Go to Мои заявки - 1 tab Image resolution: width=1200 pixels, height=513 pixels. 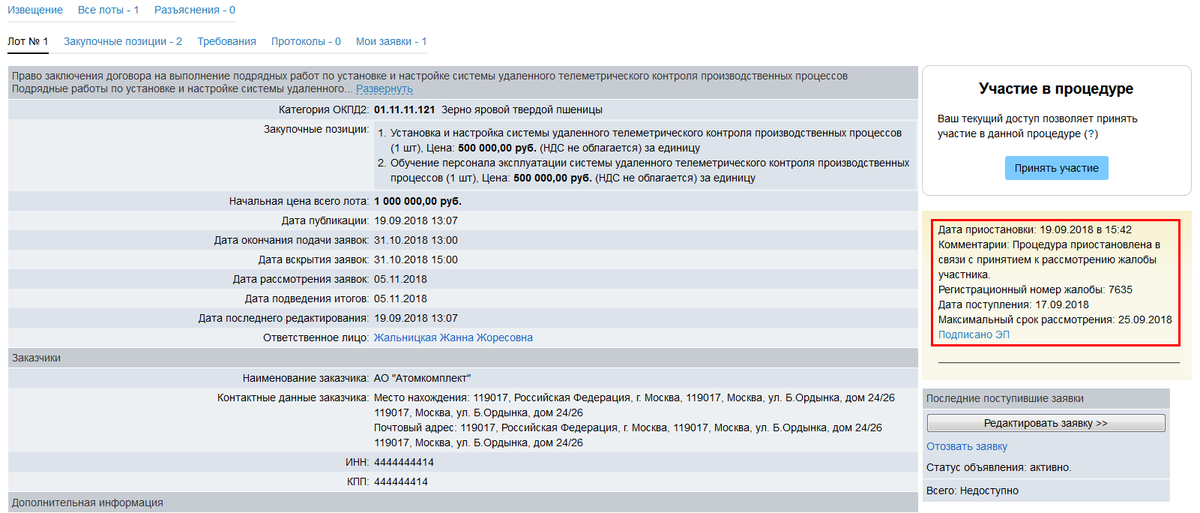pos(391,42)
